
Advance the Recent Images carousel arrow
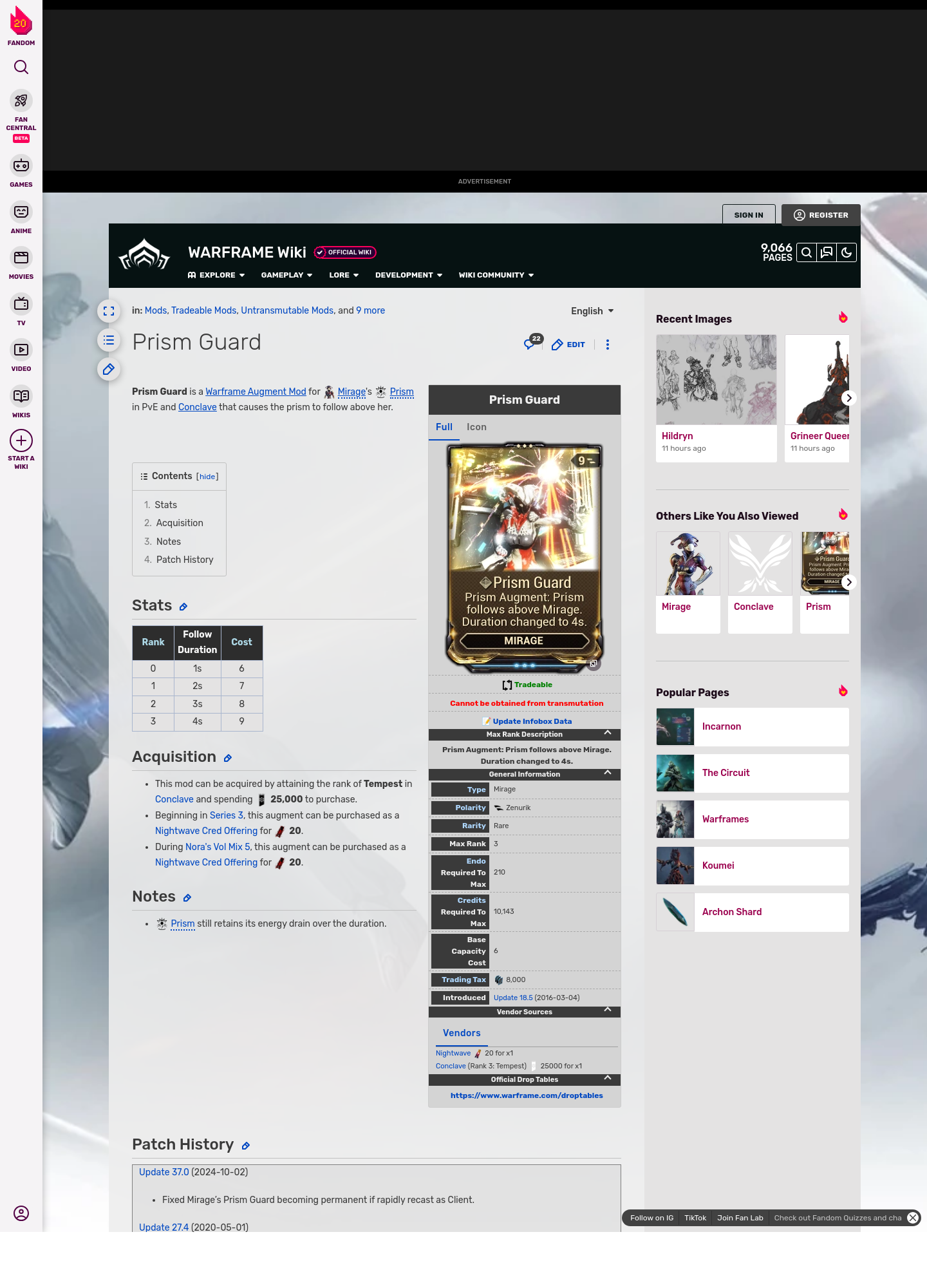[849, 398]
